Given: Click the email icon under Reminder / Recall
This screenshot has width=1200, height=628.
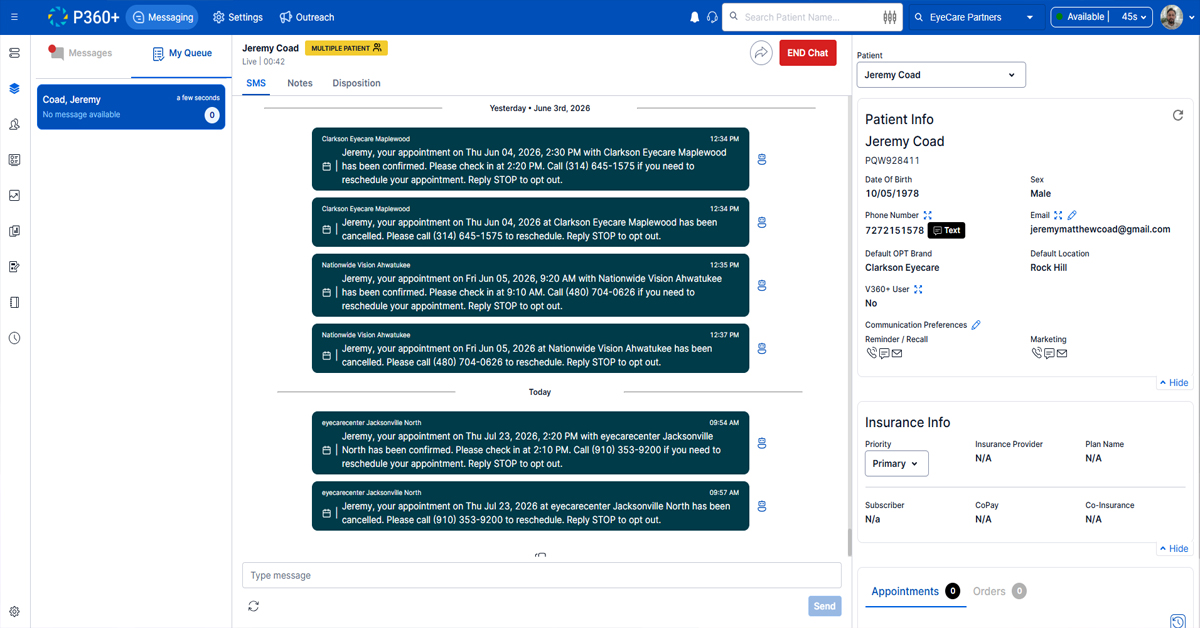Looking at the screenshot, I should pos(897,353).
